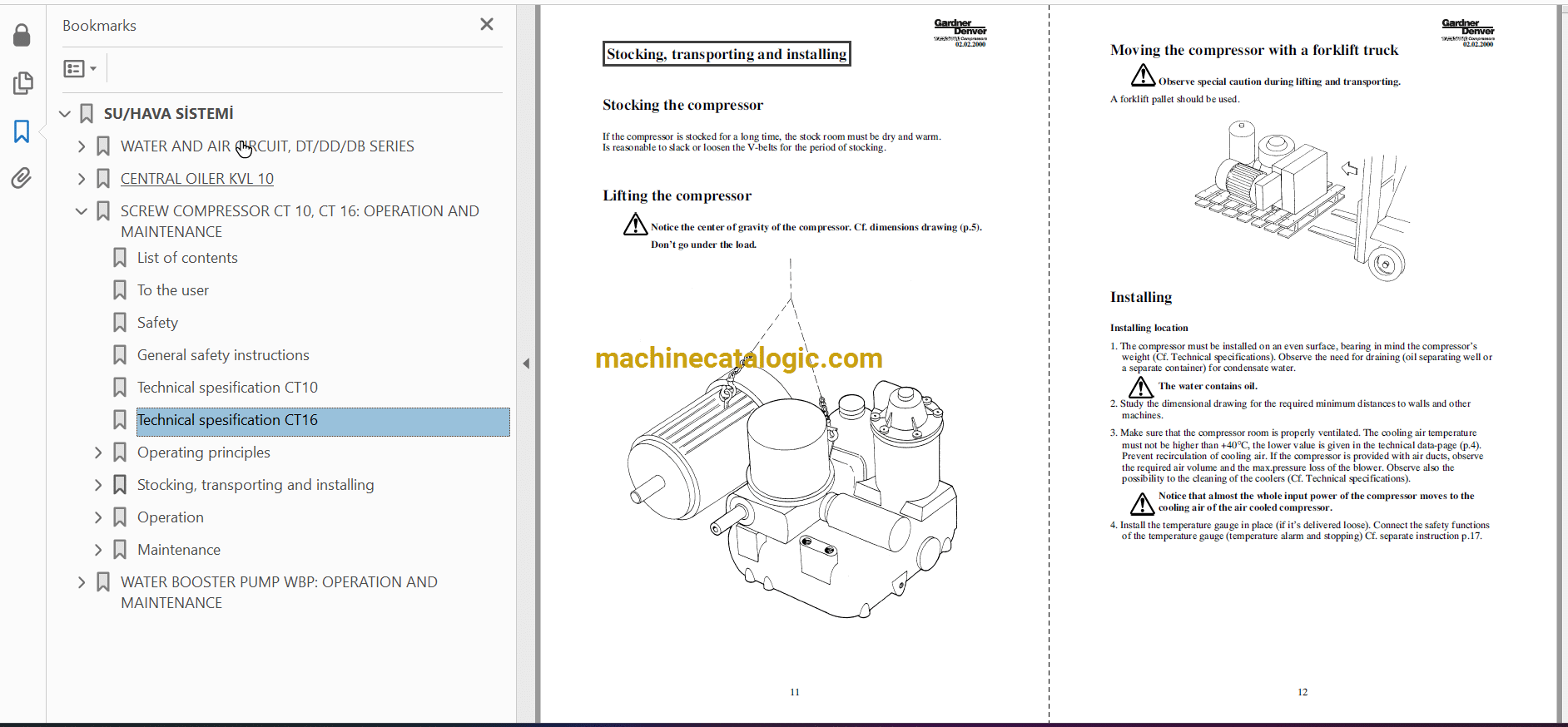Open WATER BOOSTER PUMP WBP: OPERATION AND MAINTENANCE bookmark

pyautogui.click(x=279, y=592)
